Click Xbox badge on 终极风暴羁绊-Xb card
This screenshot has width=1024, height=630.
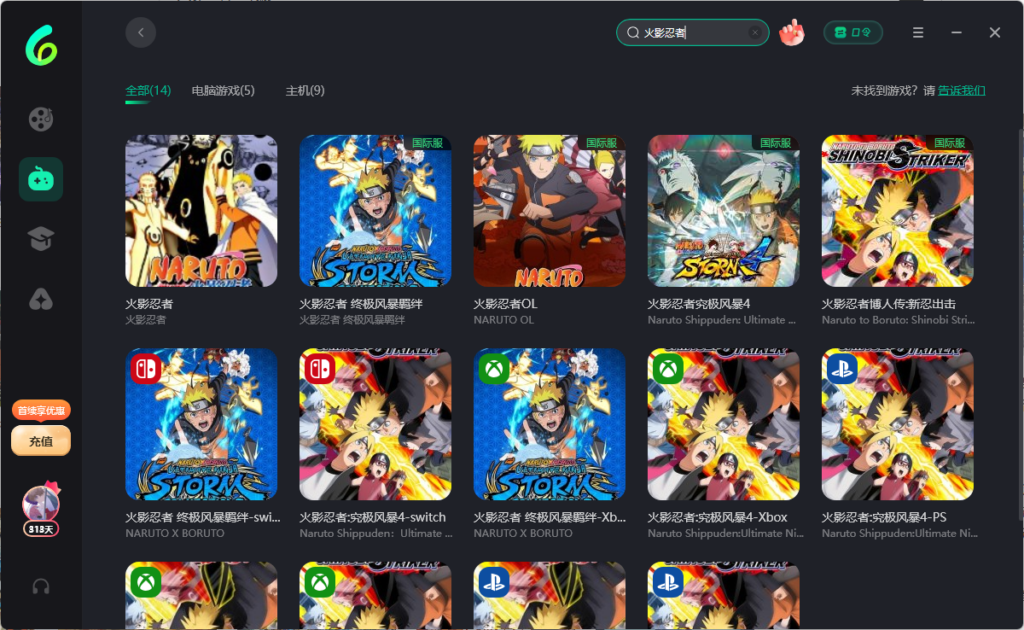click(494, 370)
